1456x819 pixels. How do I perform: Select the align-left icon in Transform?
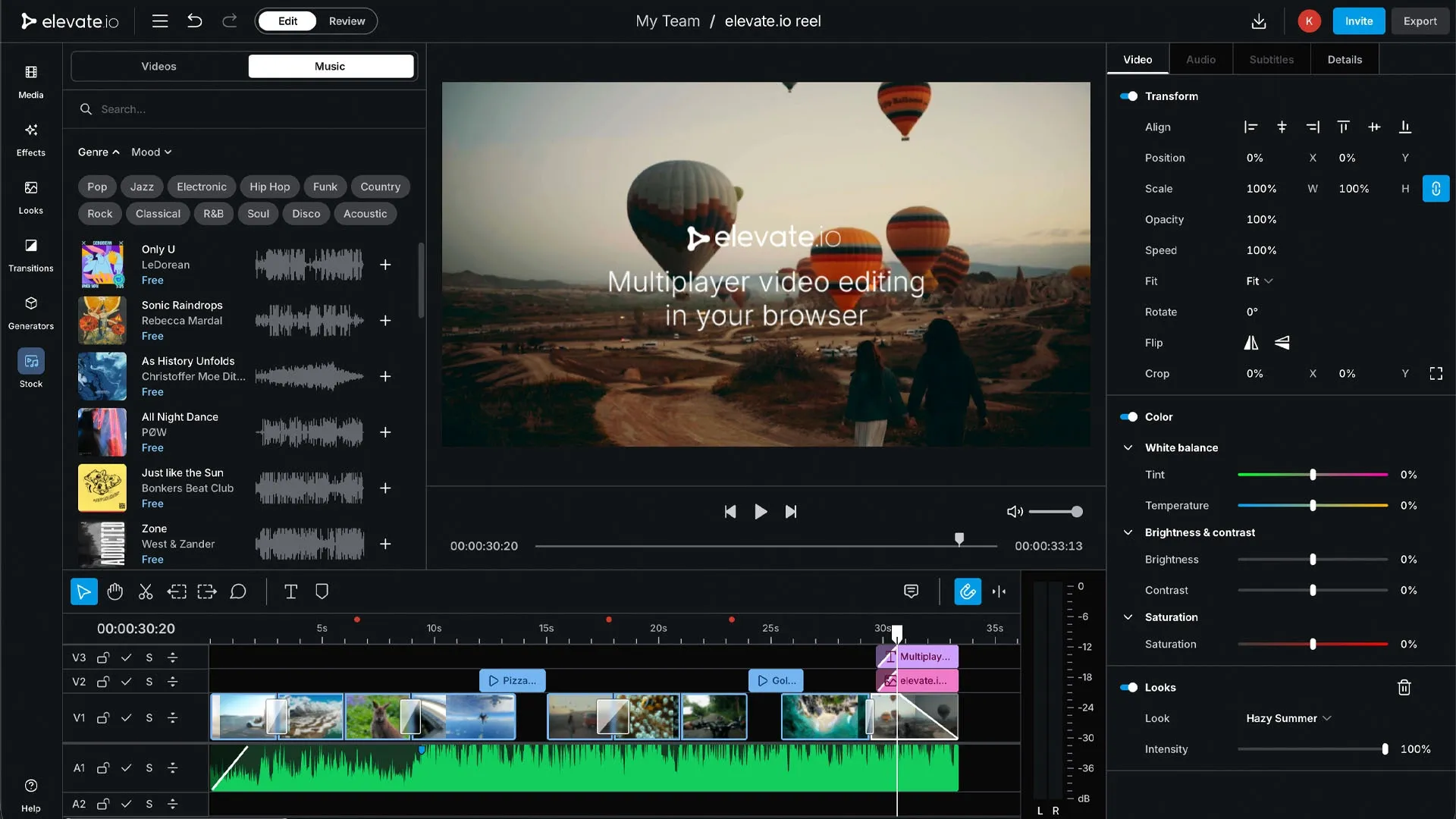(1250, 127)
